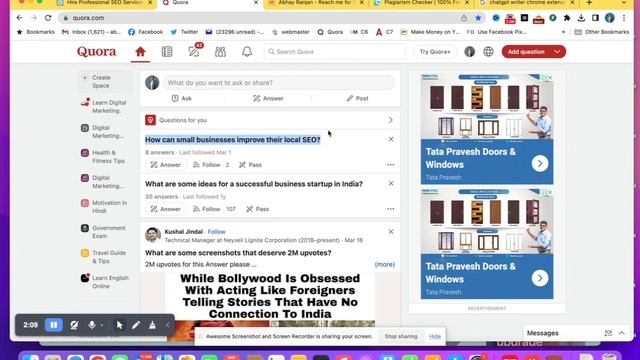Dismiss business startup question with X
The image size is (640, 360).
[x=391, y=184]
